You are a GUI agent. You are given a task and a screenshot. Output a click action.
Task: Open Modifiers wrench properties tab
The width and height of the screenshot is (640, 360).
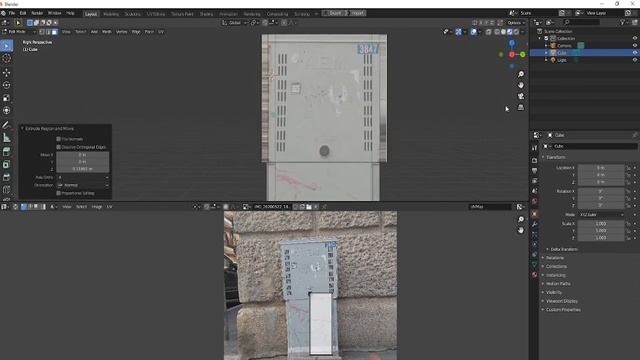[x=535, y=224]
